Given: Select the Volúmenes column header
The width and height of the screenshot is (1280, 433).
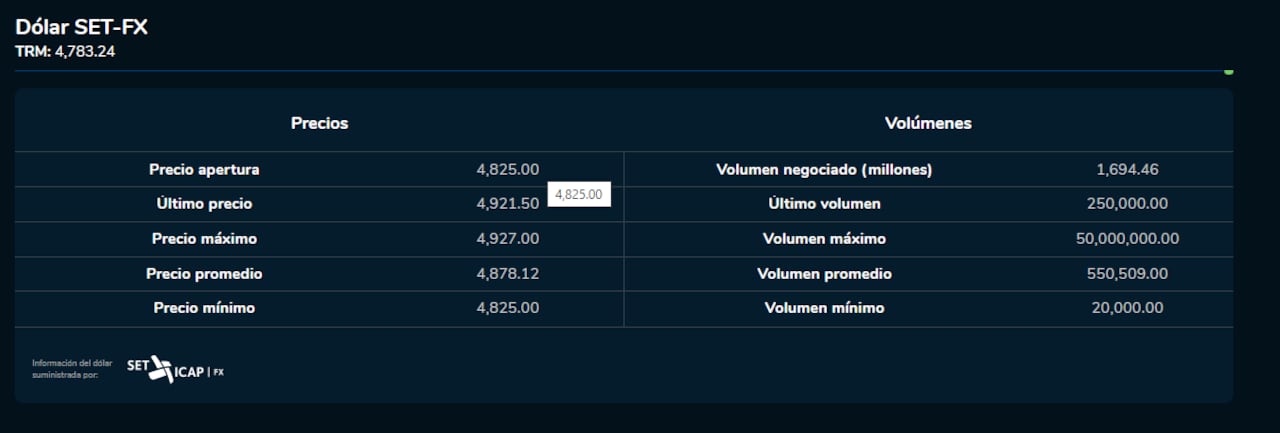Looking at the screenshot, I should (928, 123).
